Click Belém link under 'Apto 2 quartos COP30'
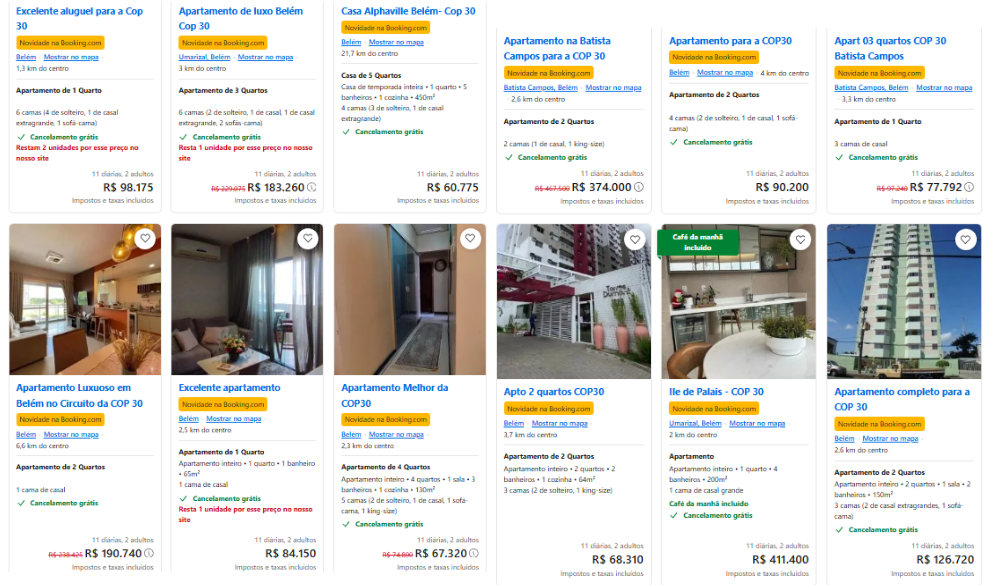Image resolution: width=991 pixels, height=585 pixels. pyautogui.click(x=511, y=423)
